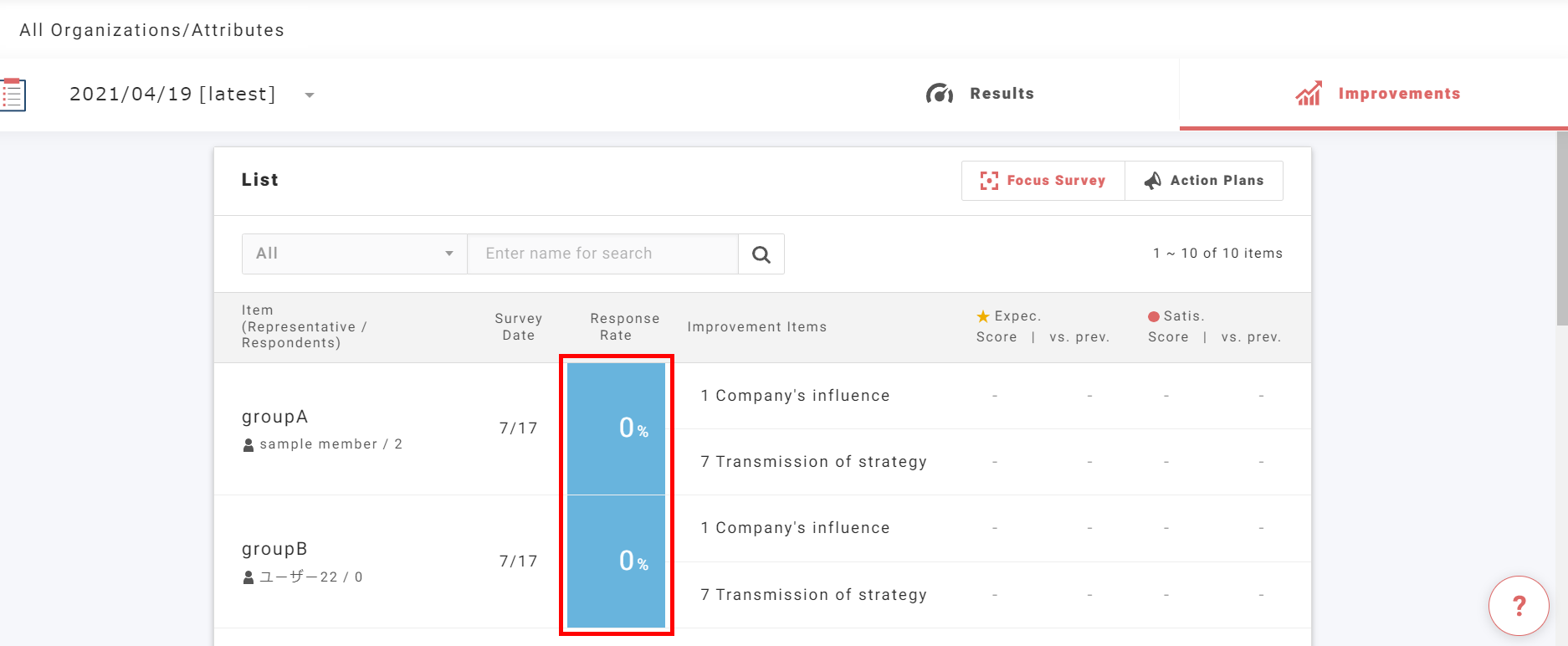The image size is (1568, 646).
Task: Click the person icon beside sample member
Action: point(249,445)
